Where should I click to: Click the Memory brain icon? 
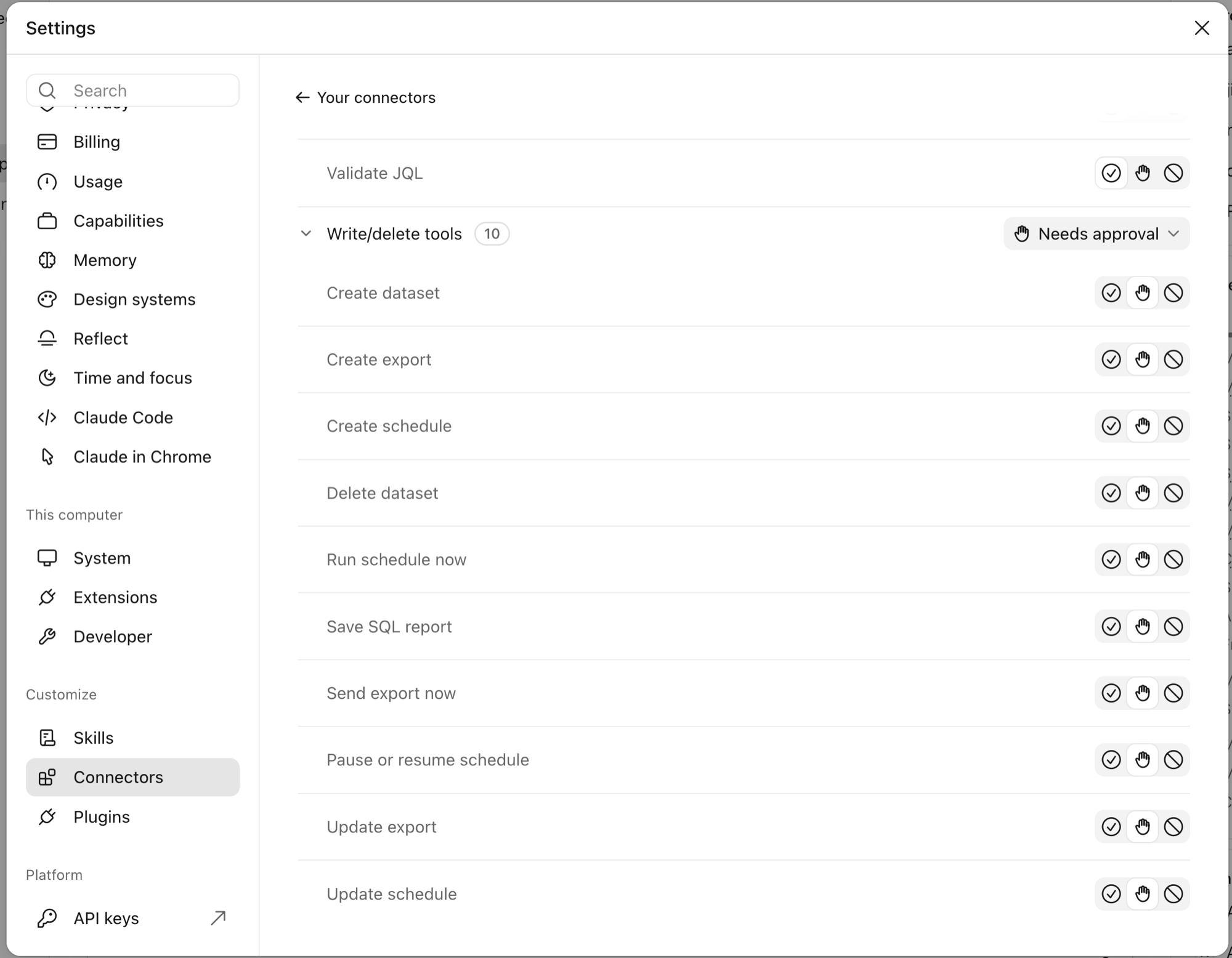click(x=47, y=260)
